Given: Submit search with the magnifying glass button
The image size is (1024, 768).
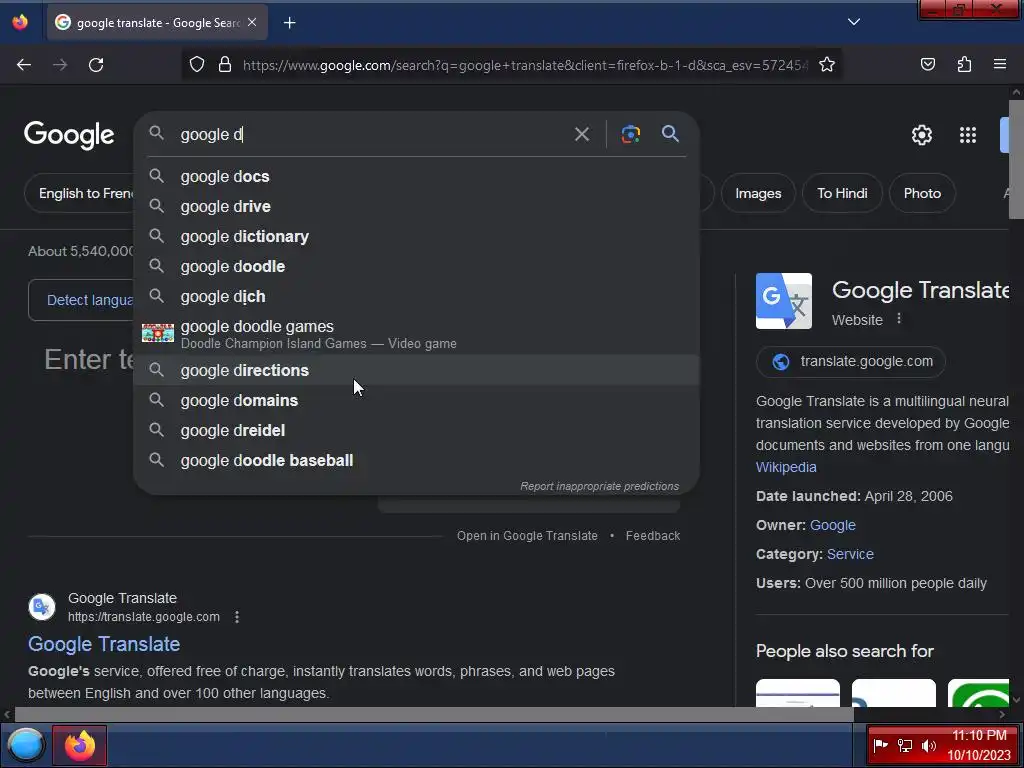Looking at the screenshot, I should point(670,134).
